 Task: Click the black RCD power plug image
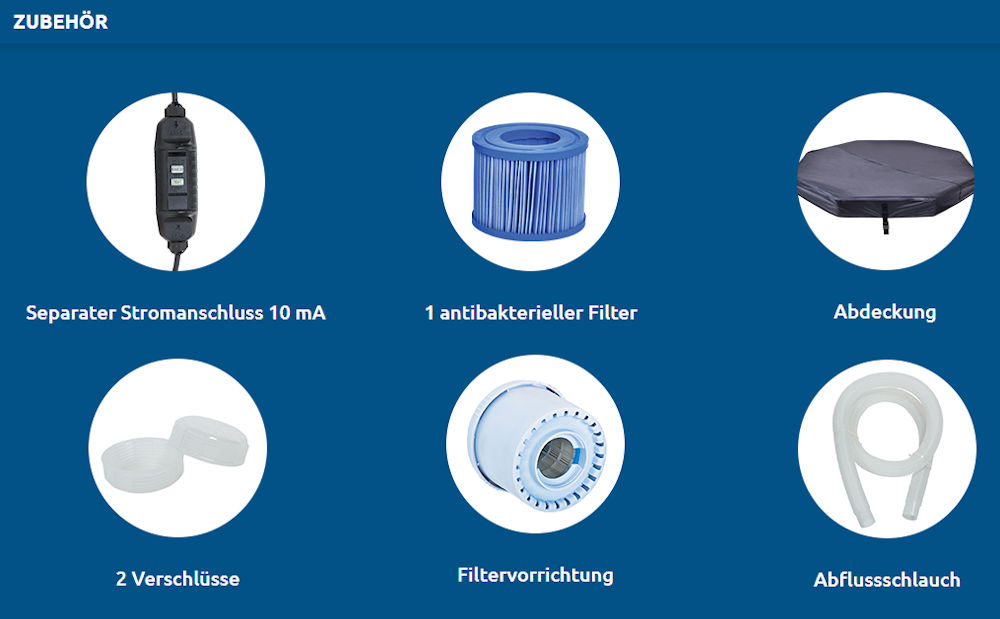click(x=175, y=182)
